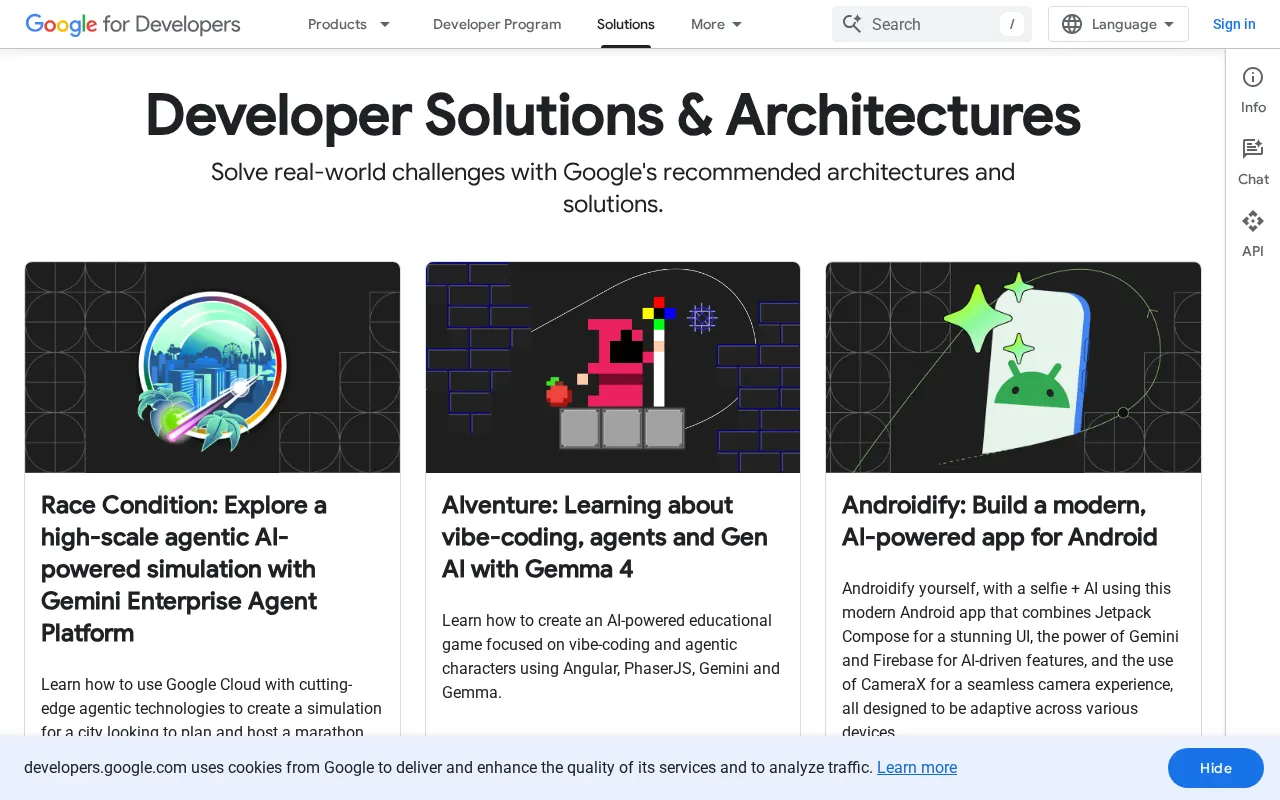
Task: Open the Race Condition article title
Action: point(184,569)
